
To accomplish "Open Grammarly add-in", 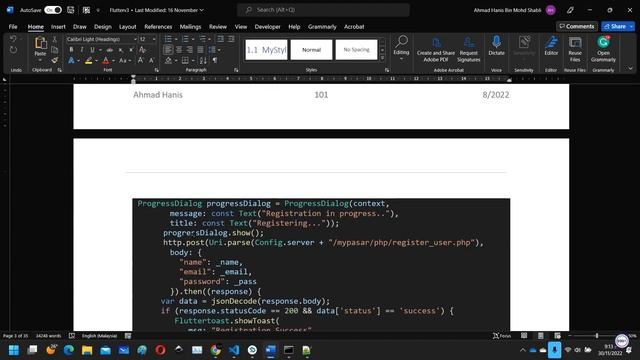I will 603,49.
